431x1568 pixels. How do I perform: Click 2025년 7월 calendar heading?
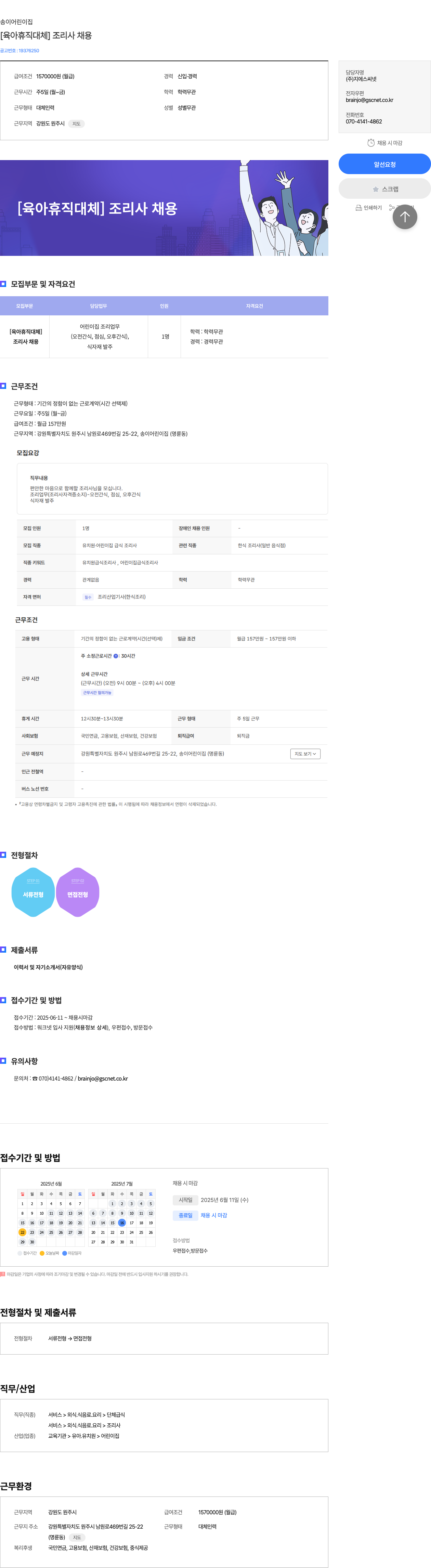122,1183
